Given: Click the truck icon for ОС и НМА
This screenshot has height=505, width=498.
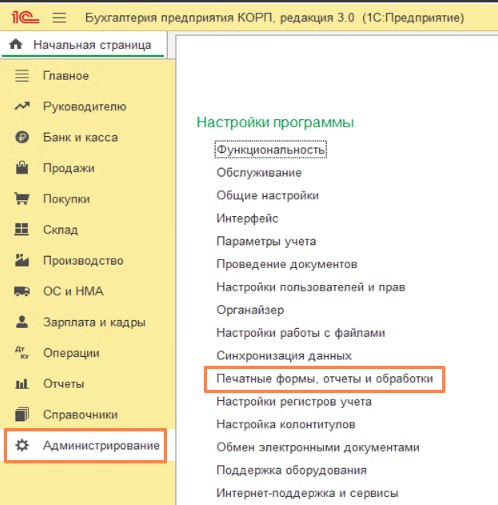Looking at the screenshot, I should (x=22, y=291).
